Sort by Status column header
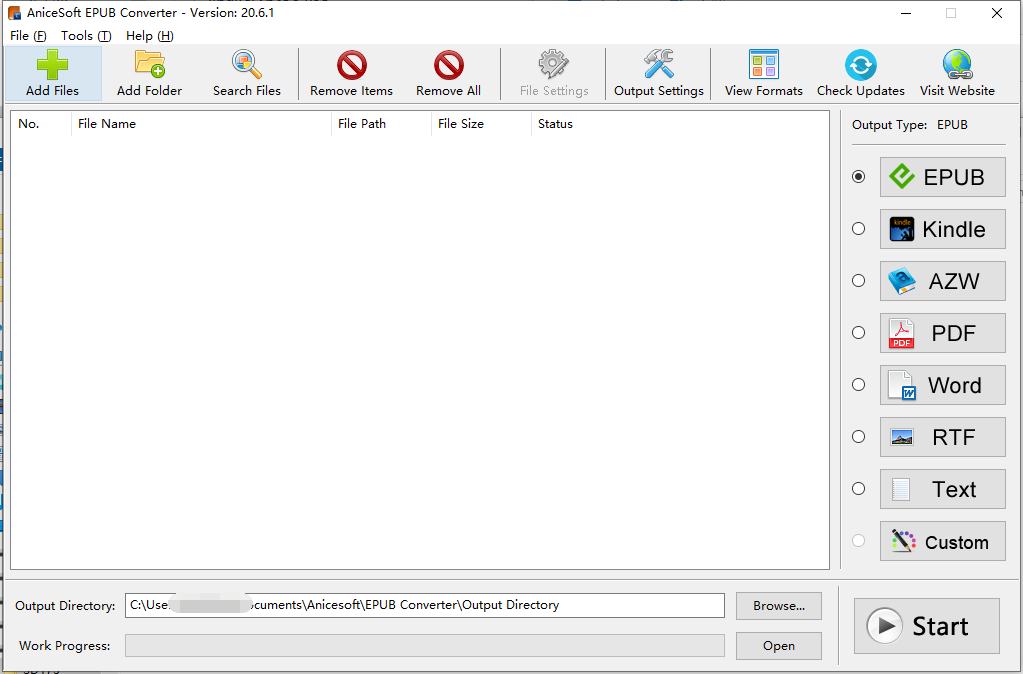The image size is (1023, 674). (x=555, y=124)
